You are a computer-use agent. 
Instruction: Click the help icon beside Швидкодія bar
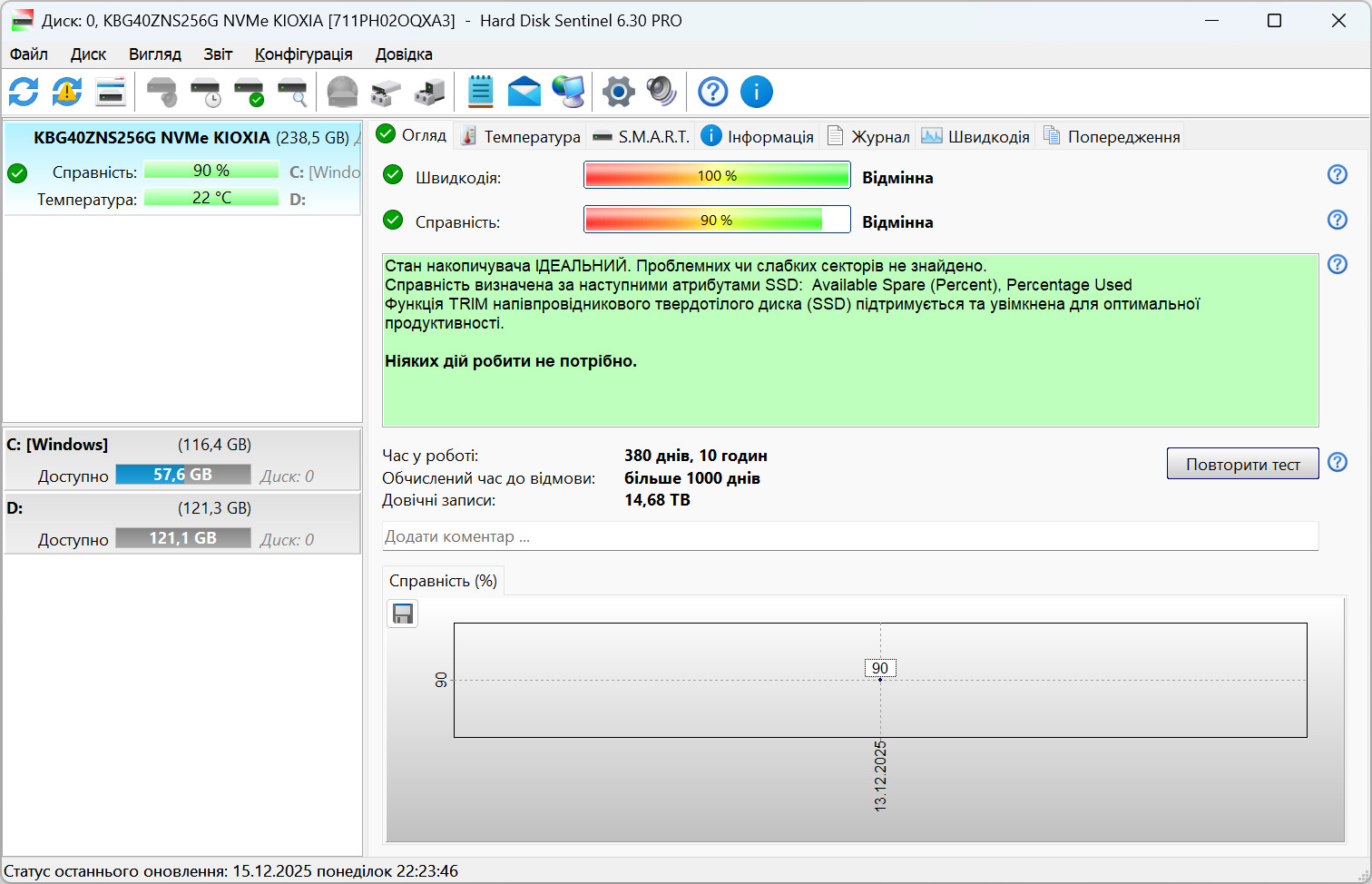pyautogui.click(x=1338, y=174)
